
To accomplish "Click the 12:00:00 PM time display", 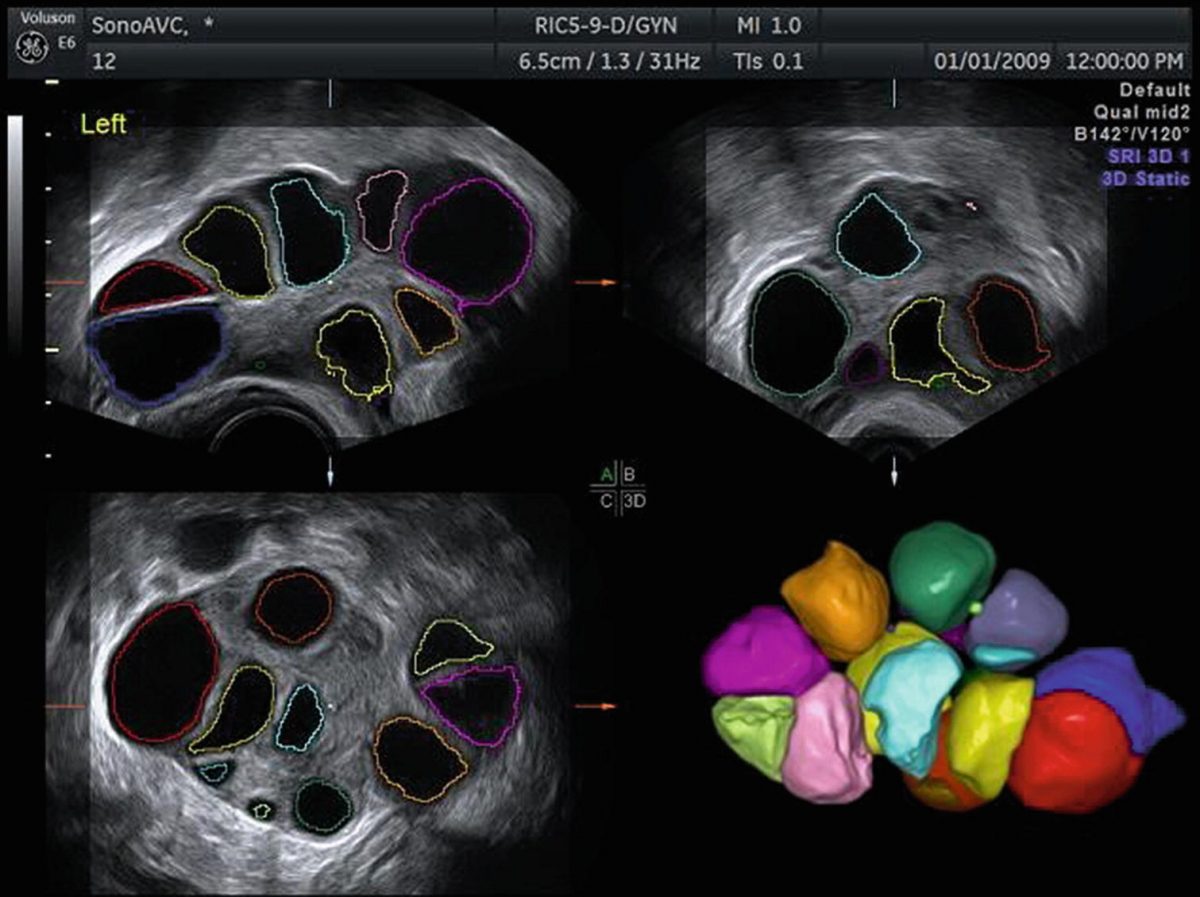I will 1126,61.
